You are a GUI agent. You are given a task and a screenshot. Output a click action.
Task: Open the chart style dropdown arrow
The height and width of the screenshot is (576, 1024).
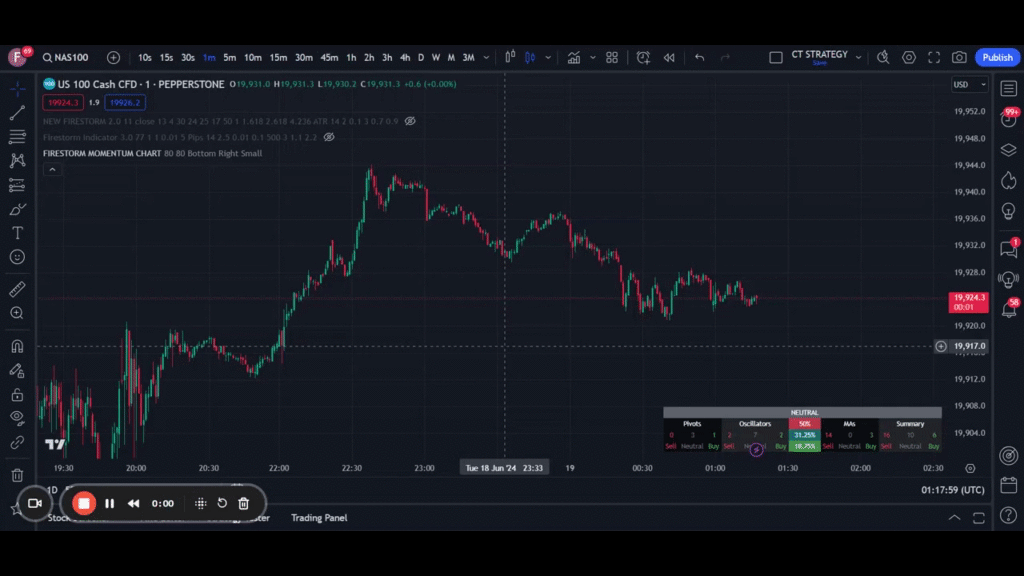coord(548,57)
